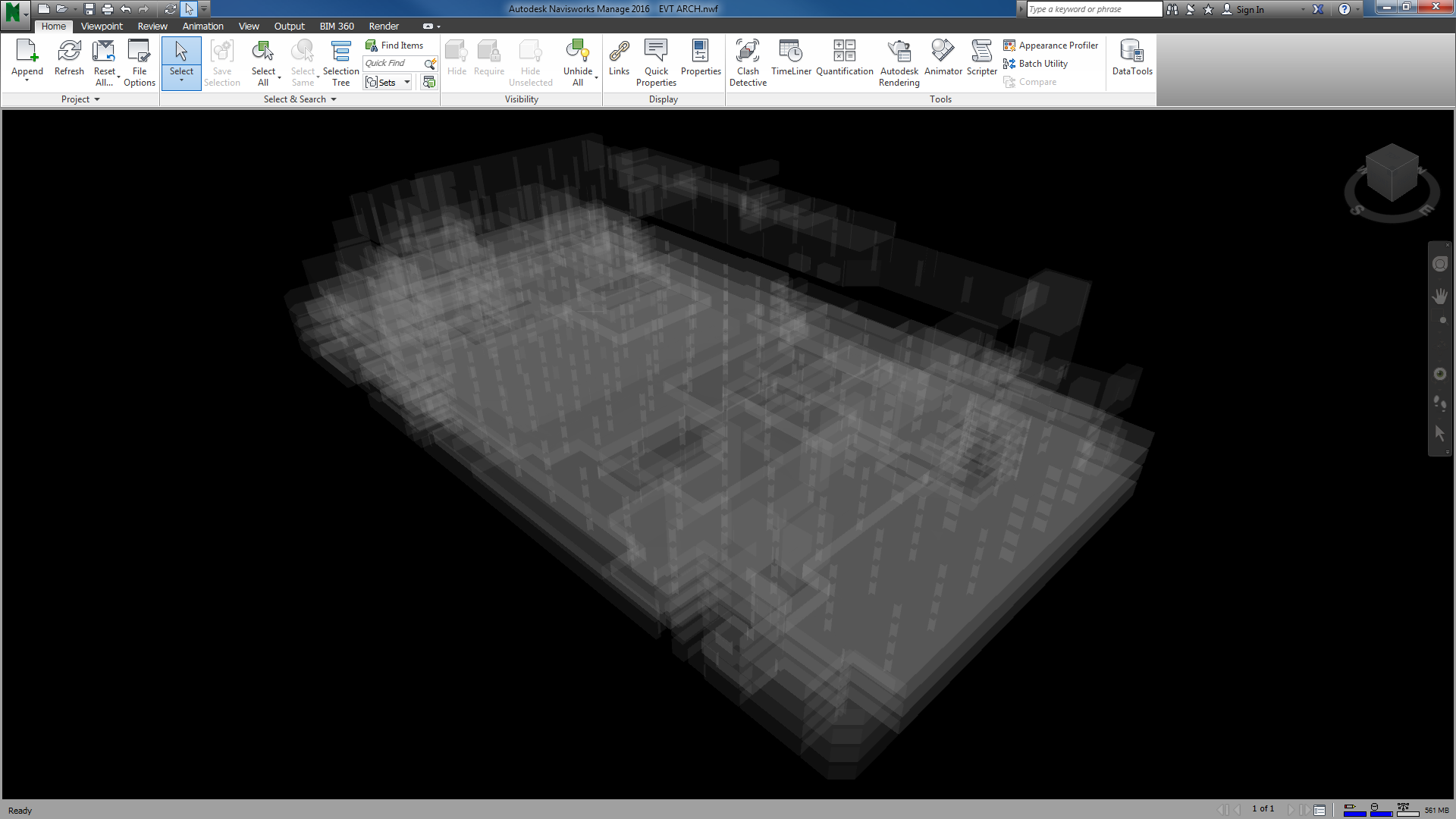
Task: Click the Append file icon
Action: [x=27, y=53]
